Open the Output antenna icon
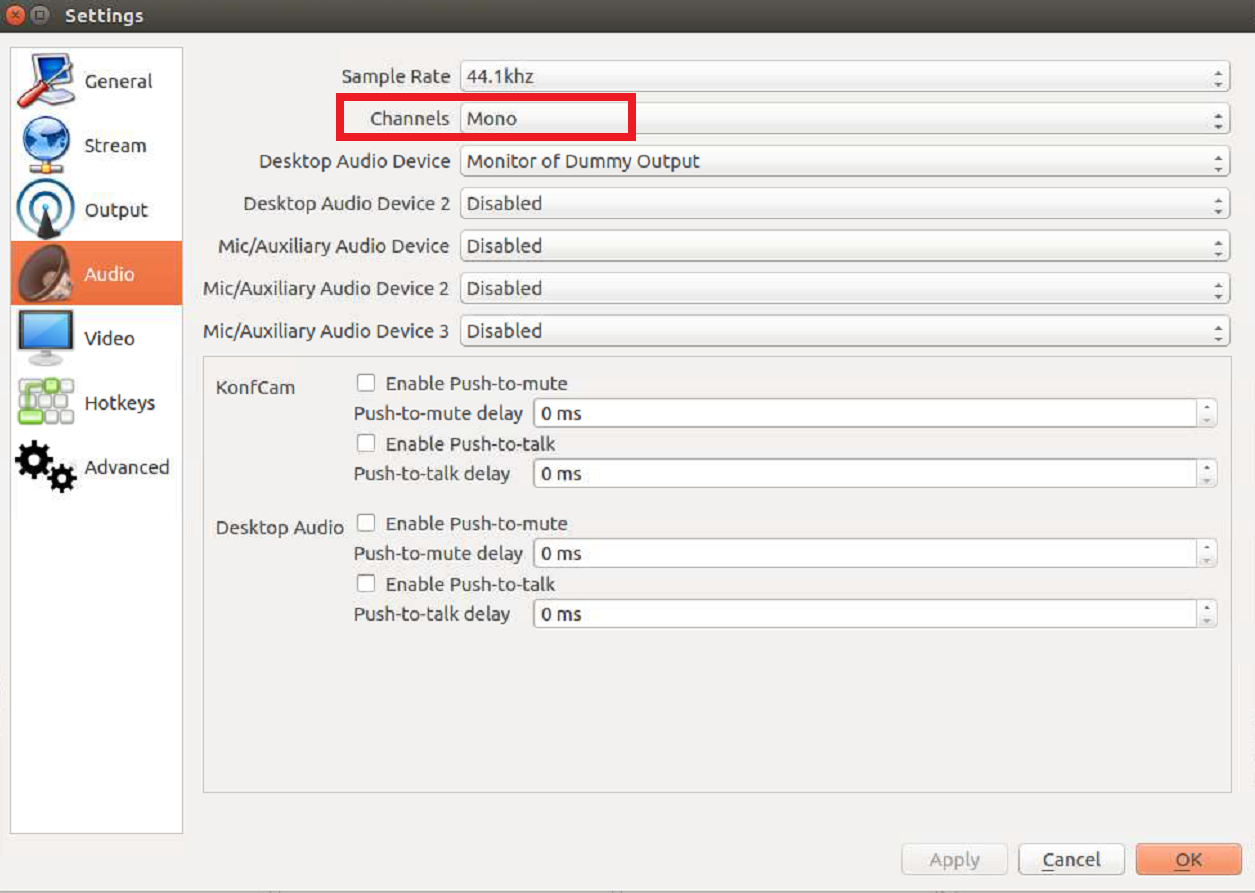 [45, 210]
